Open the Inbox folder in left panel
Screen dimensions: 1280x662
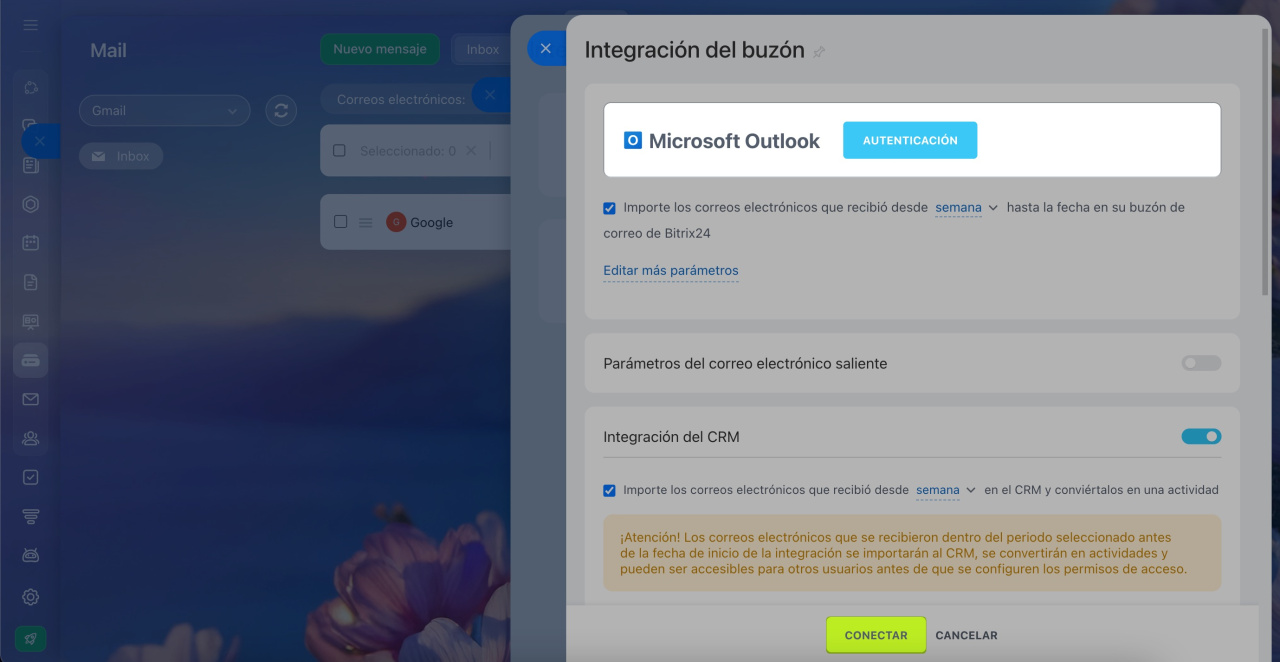click(121, 156)
